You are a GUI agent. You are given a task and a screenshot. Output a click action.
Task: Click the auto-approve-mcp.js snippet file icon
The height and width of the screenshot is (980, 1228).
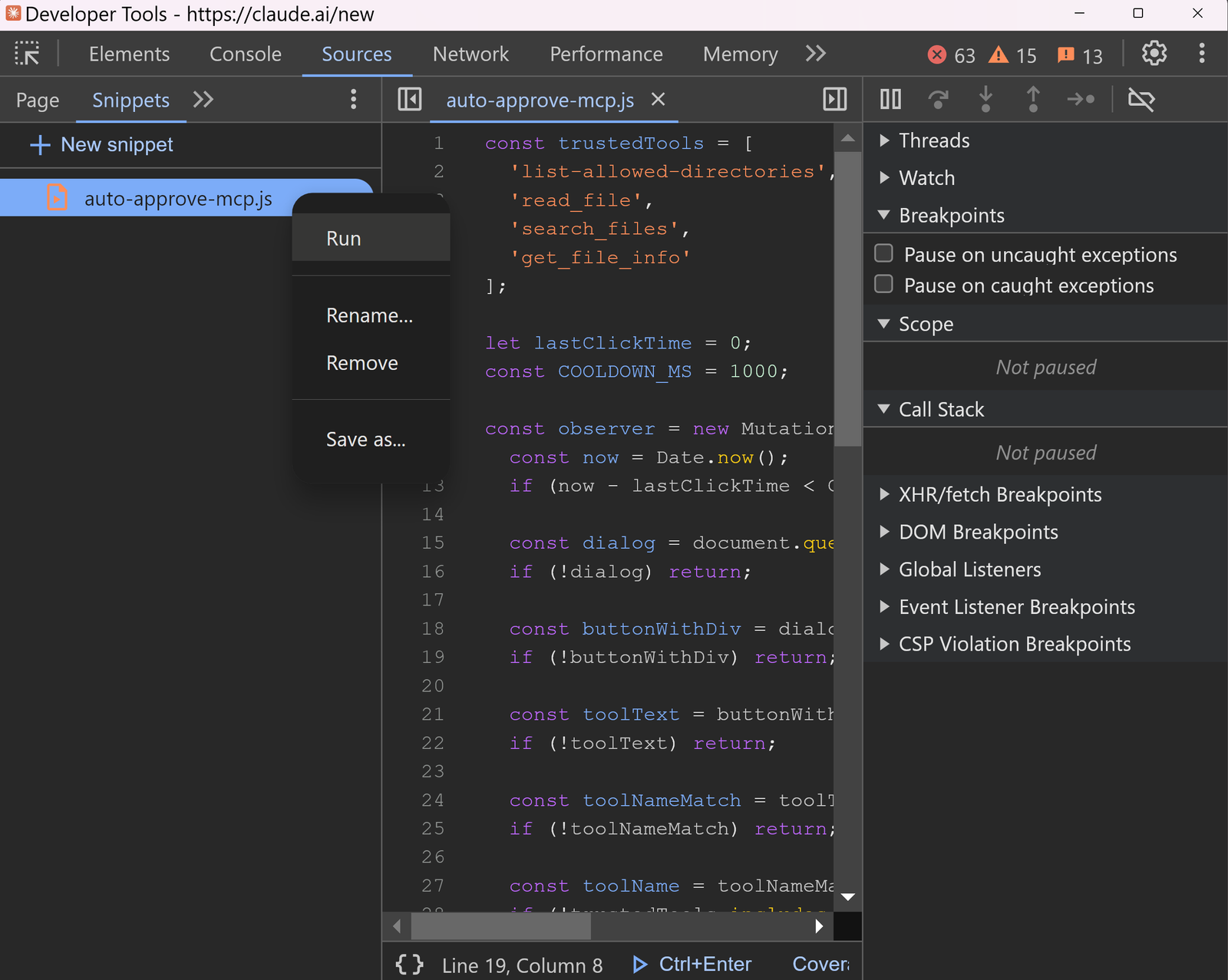pos(57,198)
